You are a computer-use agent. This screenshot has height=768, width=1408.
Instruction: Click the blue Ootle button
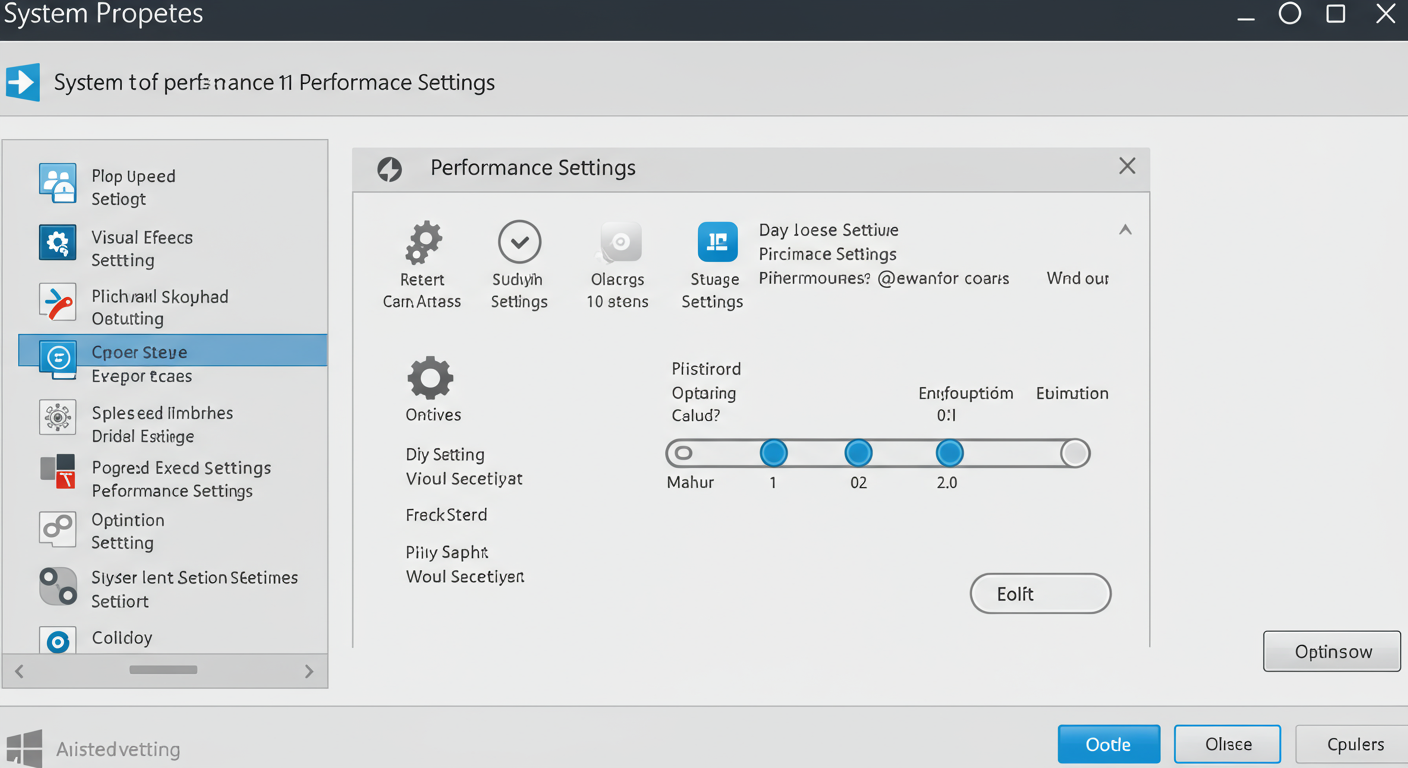pos(1109,745)
